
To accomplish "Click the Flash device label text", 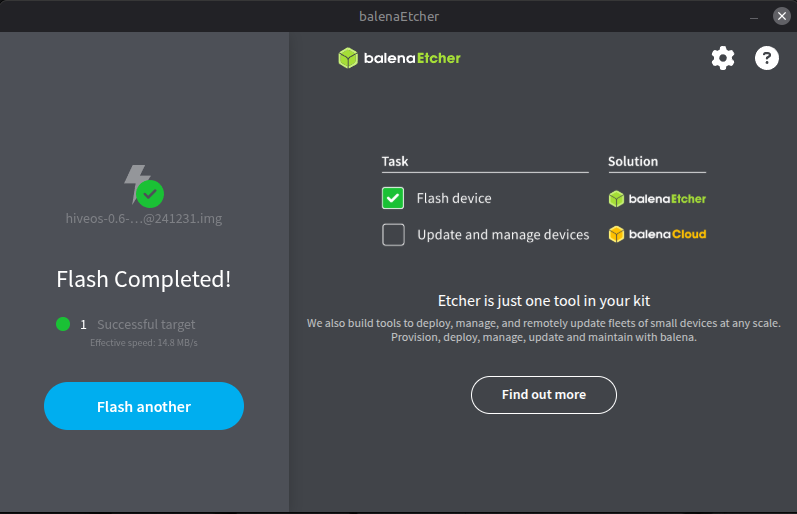I will point(454,198).
